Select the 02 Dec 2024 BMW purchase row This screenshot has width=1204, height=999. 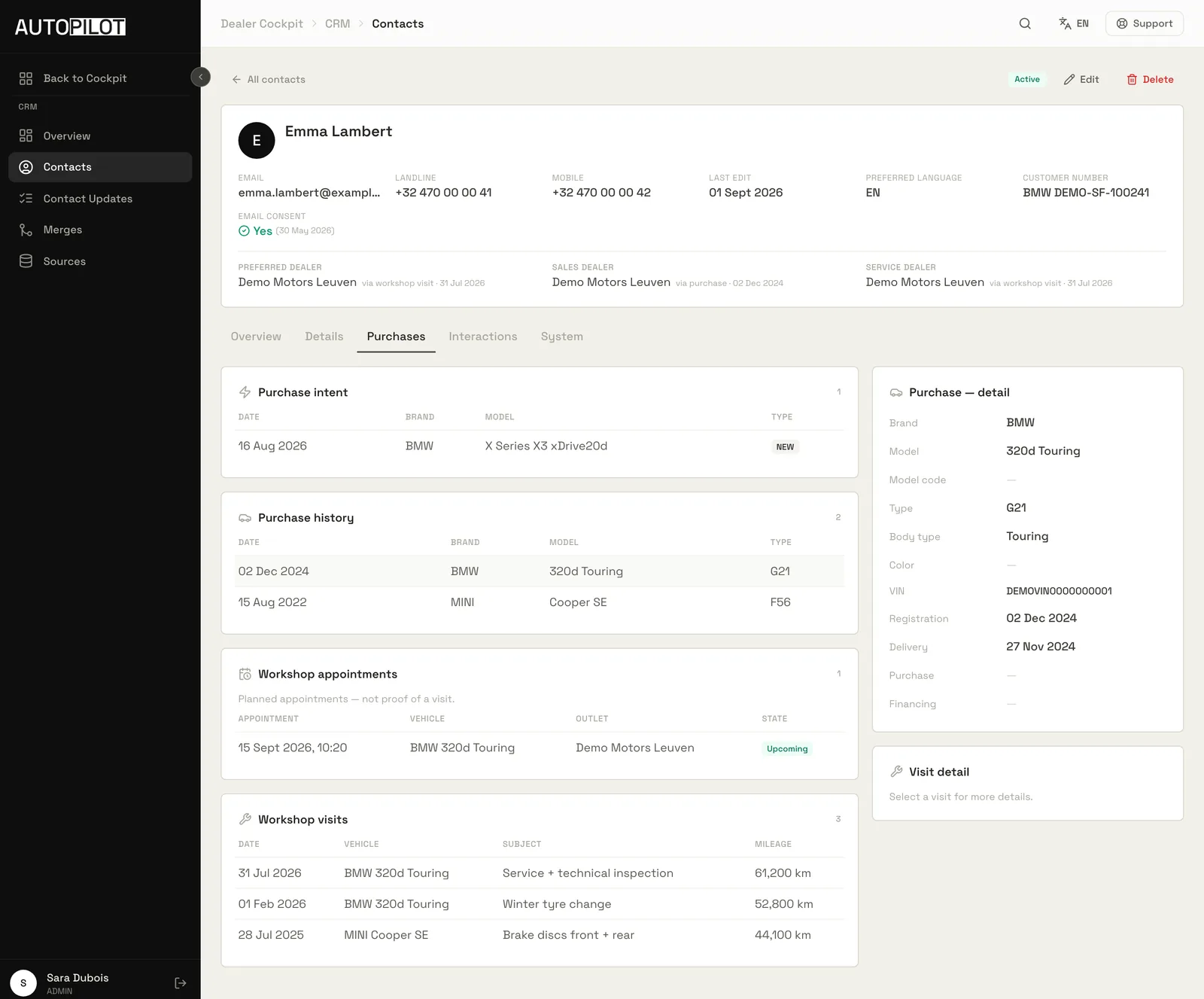click(x=540, y=571)
